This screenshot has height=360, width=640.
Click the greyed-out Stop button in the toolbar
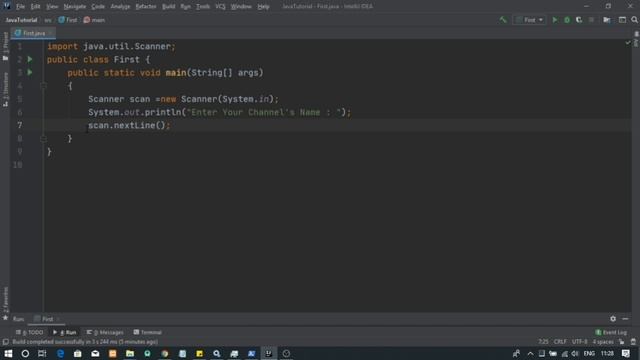[x=591, y=20]
